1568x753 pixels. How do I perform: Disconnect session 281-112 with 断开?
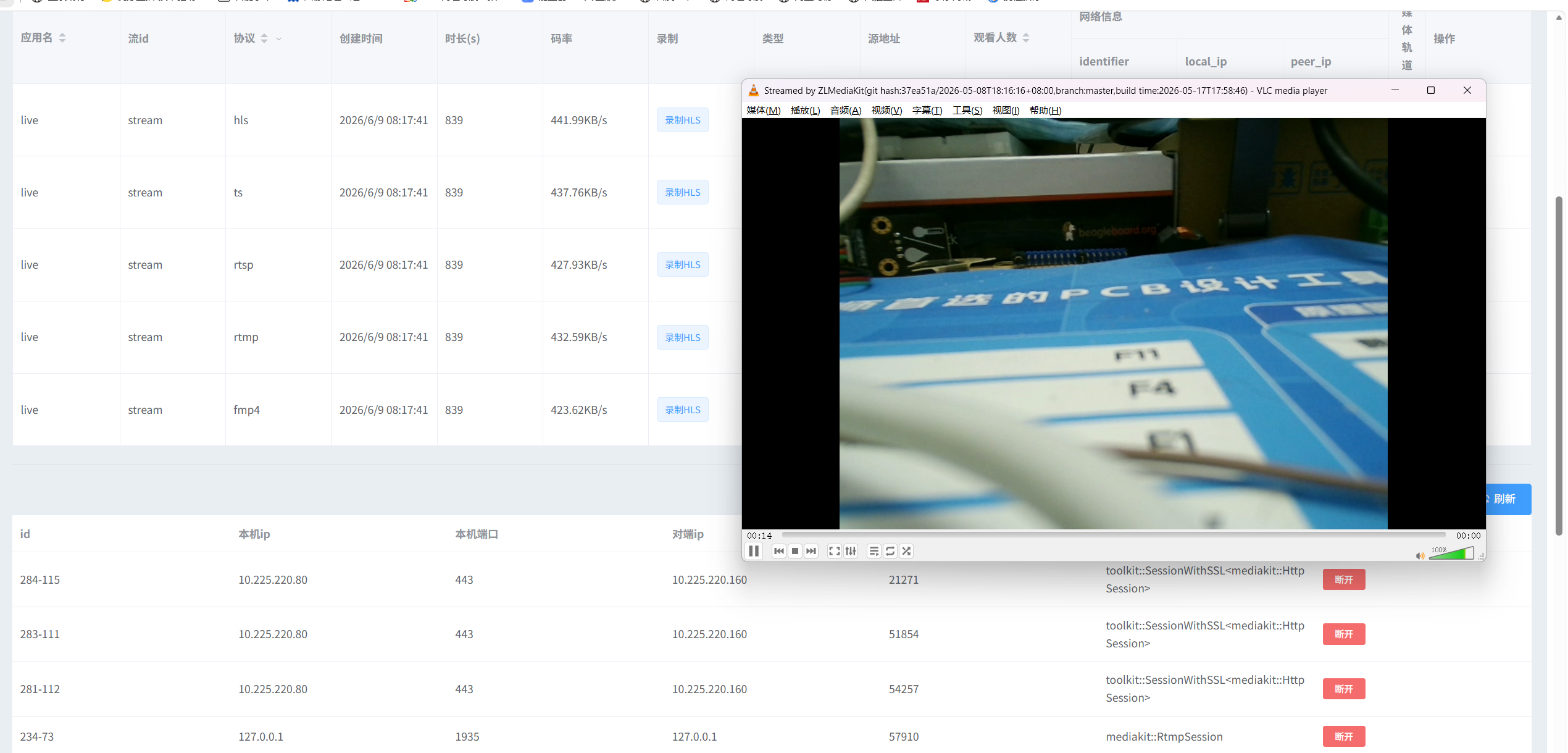1343,689
